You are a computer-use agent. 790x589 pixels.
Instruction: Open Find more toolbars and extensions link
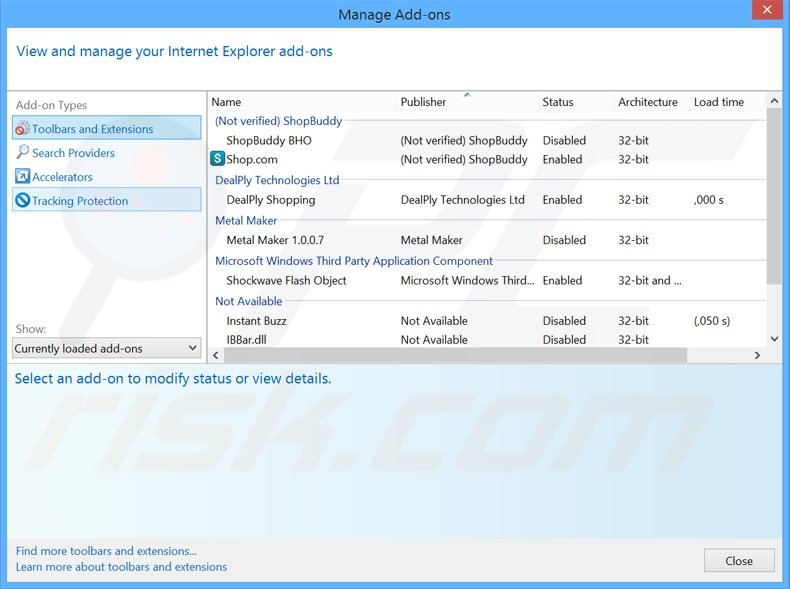click(x=106, y=551)
